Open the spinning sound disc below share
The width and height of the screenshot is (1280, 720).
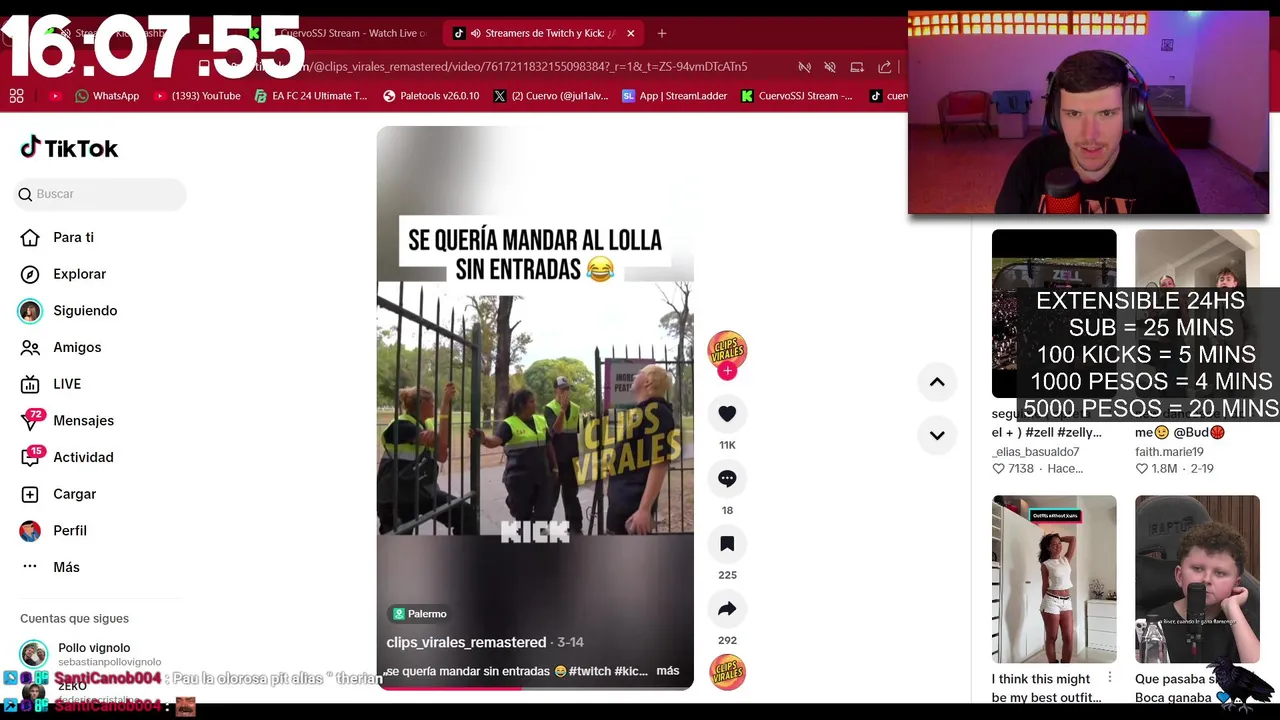click(727, 672)
